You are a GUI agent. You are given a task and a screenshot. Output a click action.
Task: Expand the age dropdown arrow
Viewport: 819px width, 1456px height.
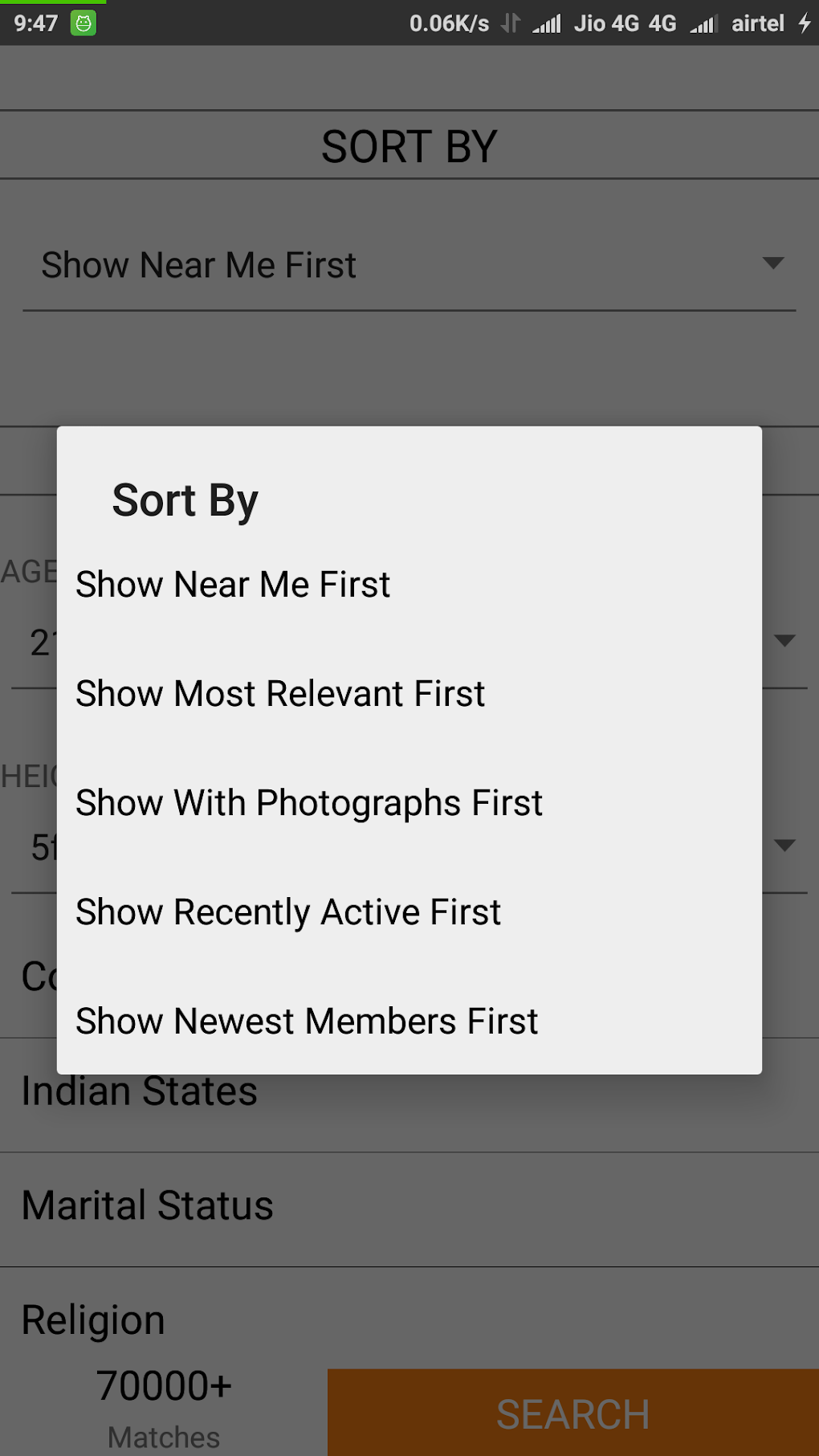(784, 640)
